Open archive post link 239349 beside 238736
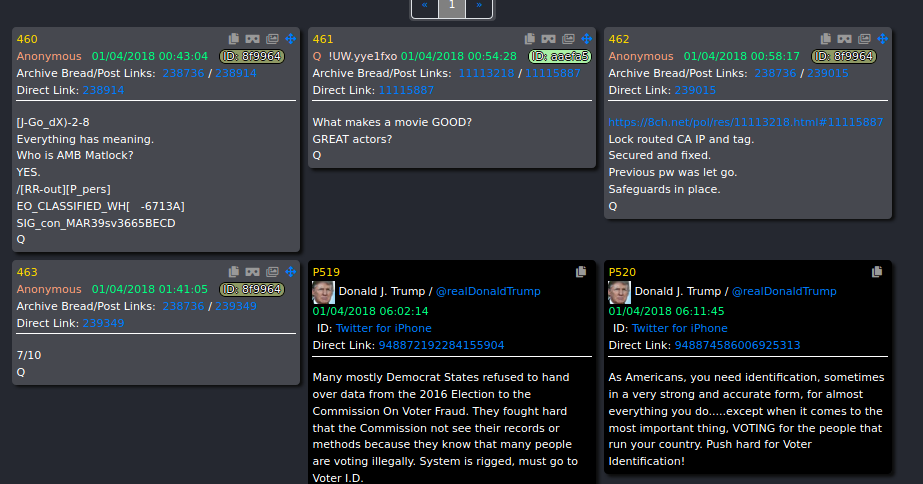The width and height of the screenshot is (923, 484). pos(235,306)
